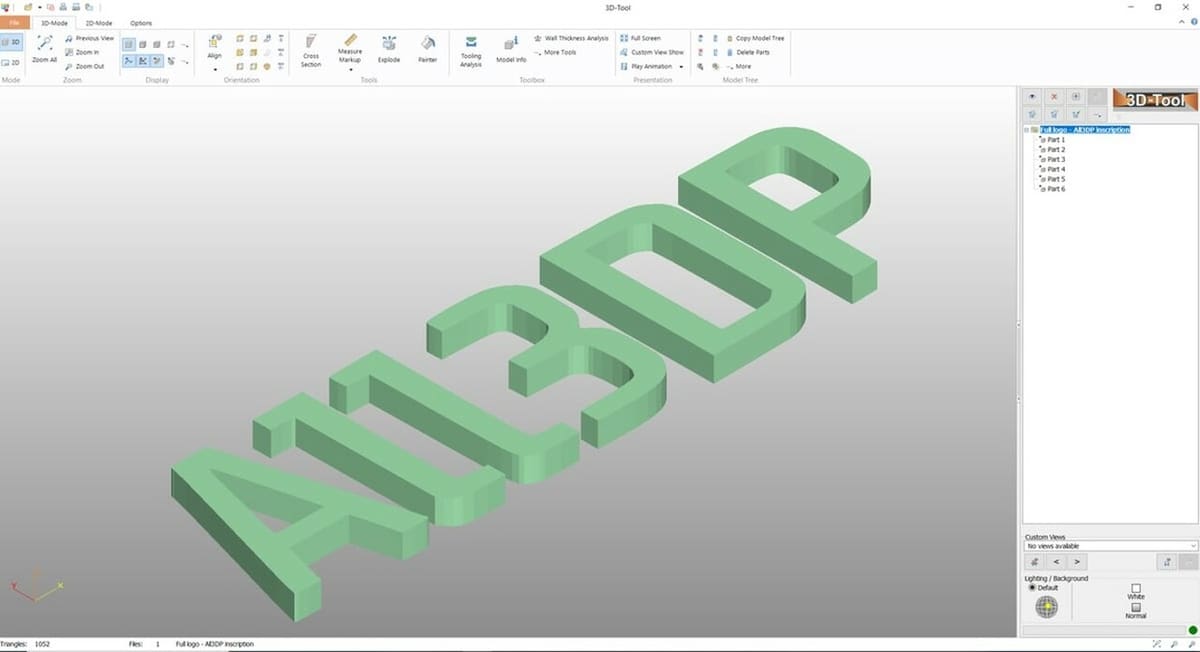Image resolution: width=1200 pixels, height=652 pixels.
Task: Click the previous custom view arrow
Action: click(x=1056, y=562)
